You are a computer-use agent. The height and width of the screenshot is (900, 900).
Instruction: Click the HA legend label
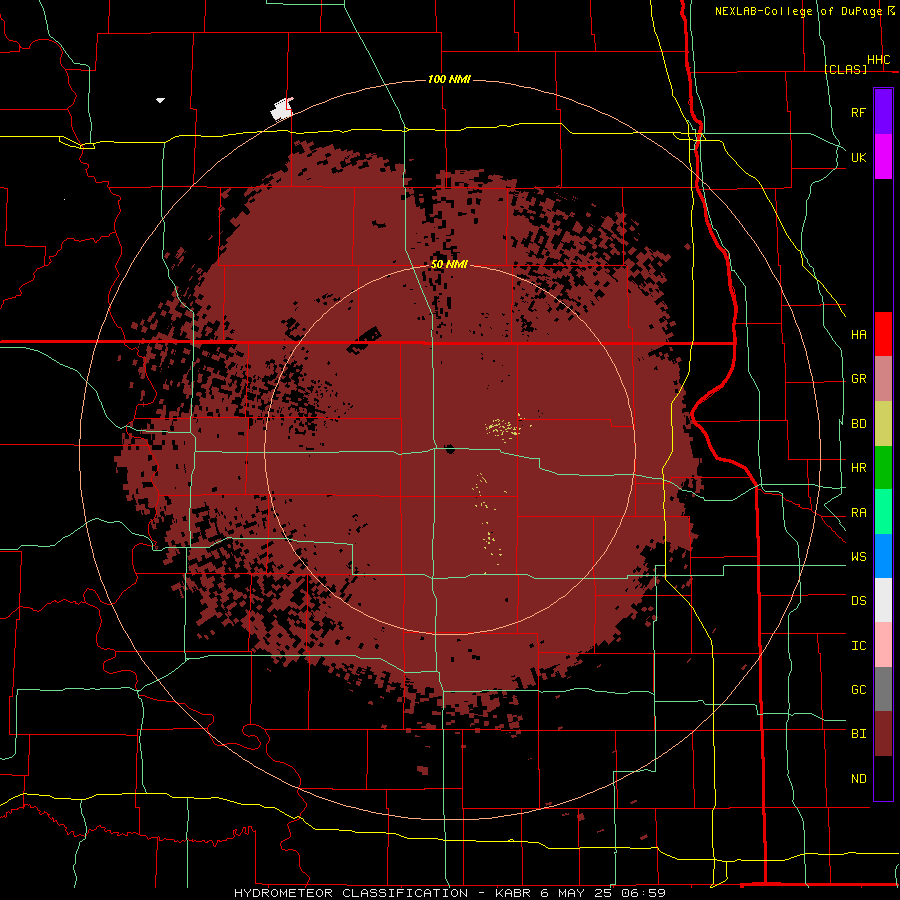coord(858,334)
